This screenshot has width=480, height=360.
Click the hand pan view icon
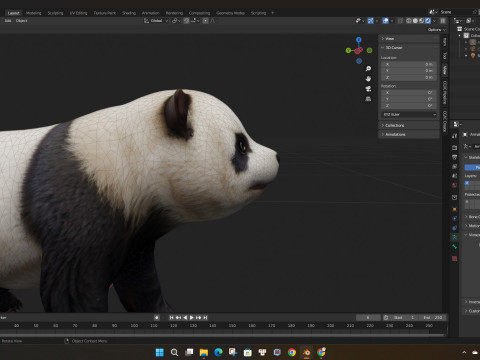coord(368,79)
